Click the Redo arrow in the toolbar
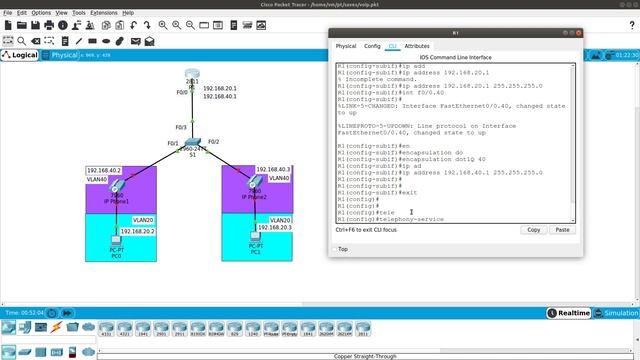This screenshot has height=360, width=640. (147, 25)
